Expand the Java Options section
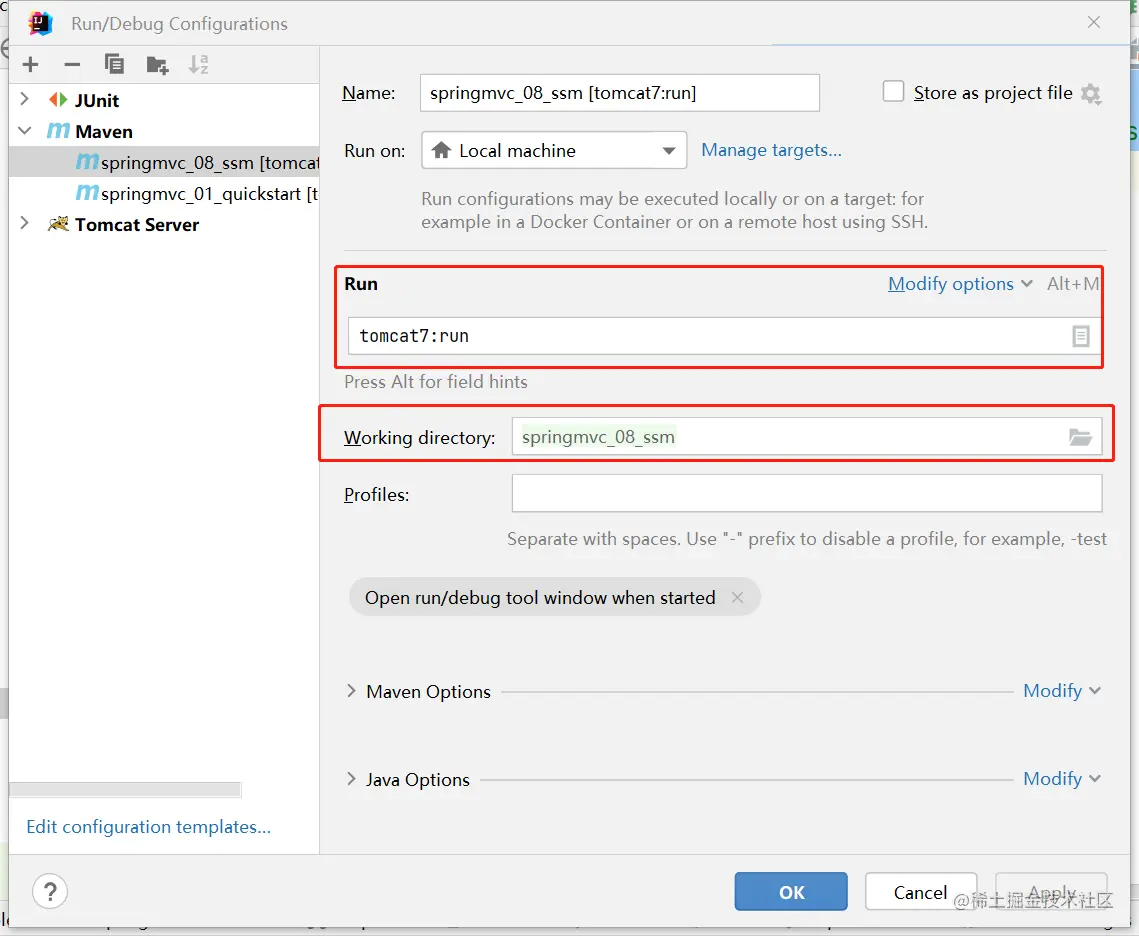Viewport: 1139px width, 936px height. 351,779
